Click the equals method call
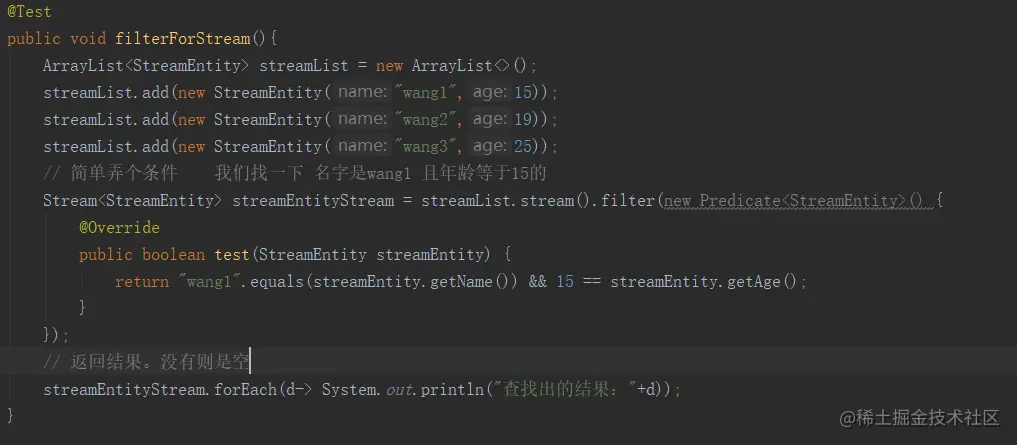1017x445 pixels. click(277, 282)
